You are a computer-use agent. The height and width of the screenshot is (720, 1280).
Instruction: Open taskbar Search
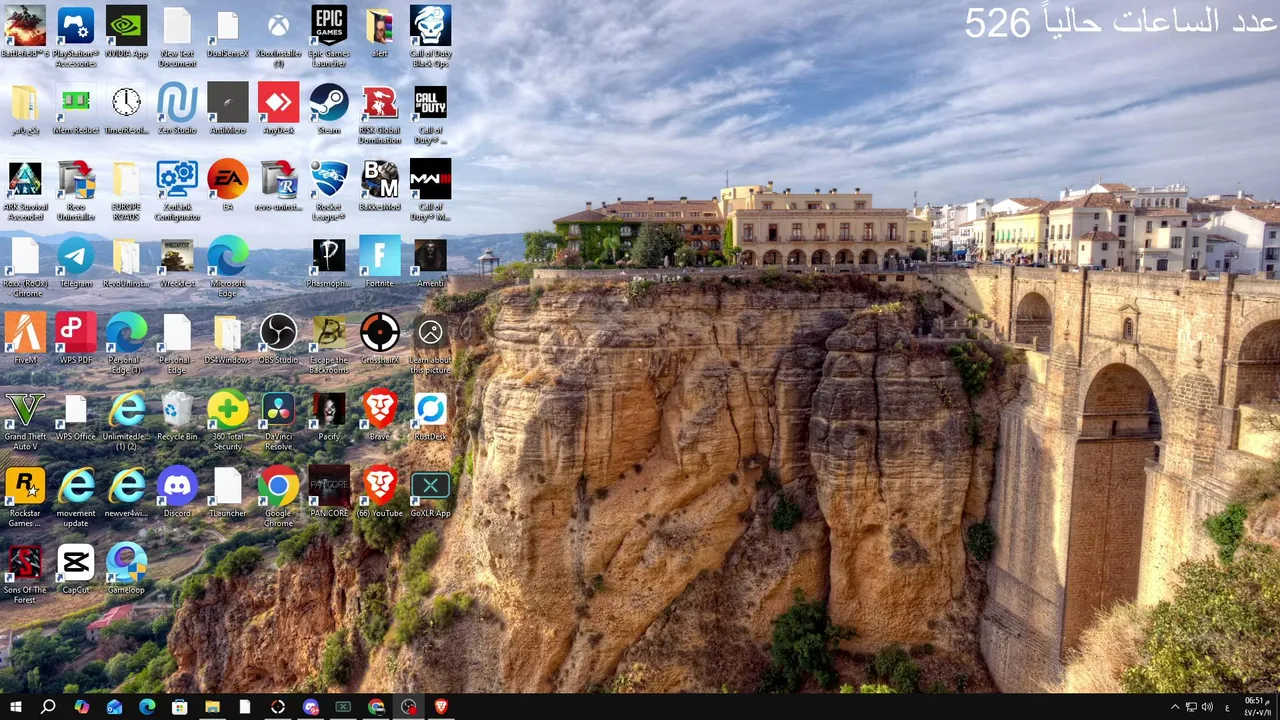48,707
